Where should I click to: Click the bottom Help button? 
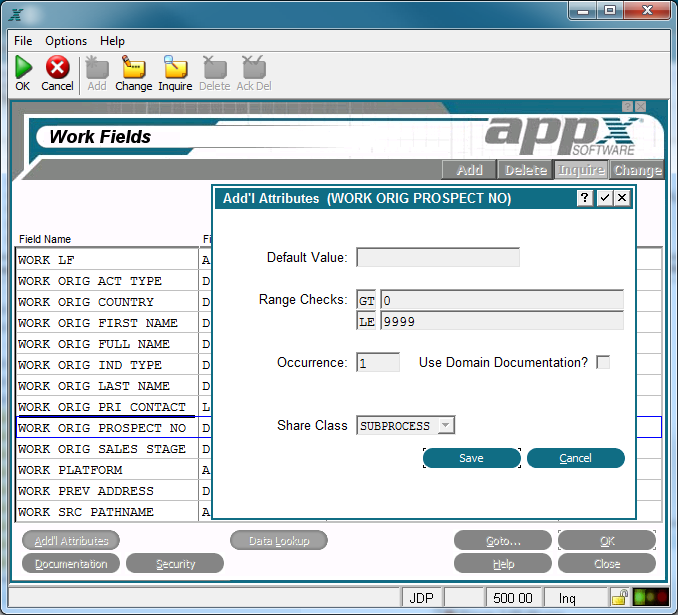[x=503, y=564]
